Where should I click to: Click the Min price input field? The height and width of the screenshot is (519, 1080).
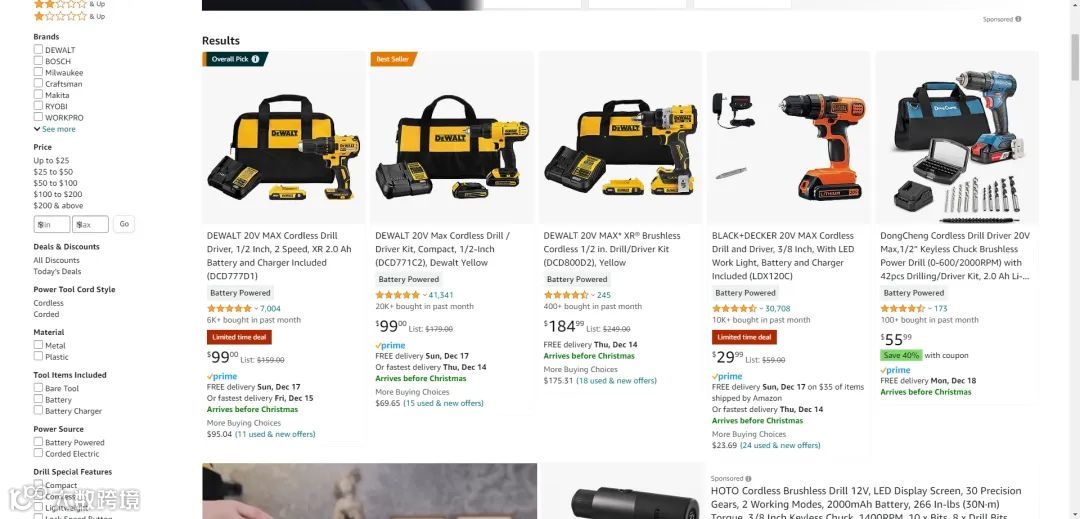point(52,224)
